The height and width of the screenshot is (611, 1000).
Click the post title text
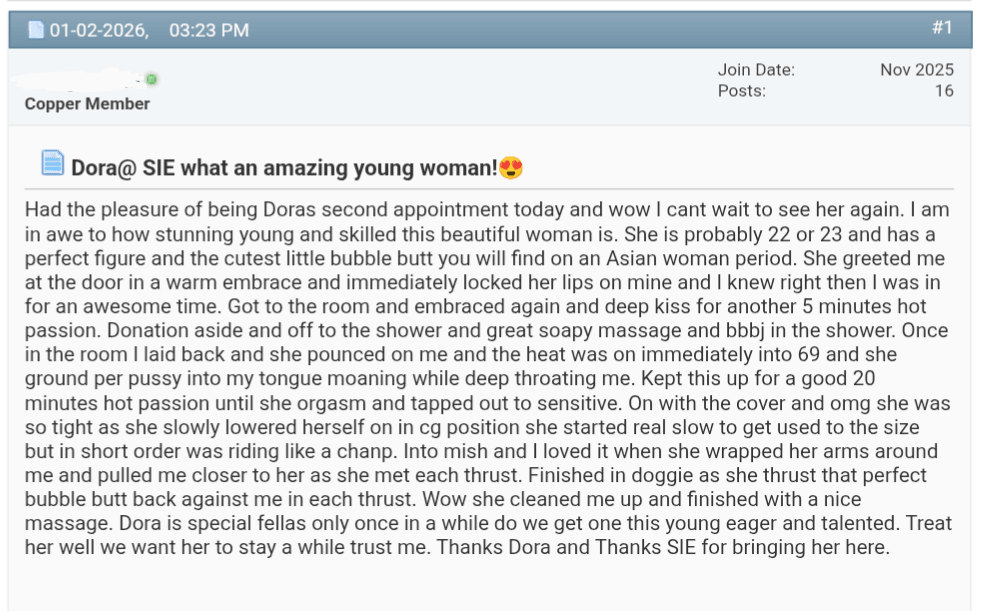[x=283, y=167]
